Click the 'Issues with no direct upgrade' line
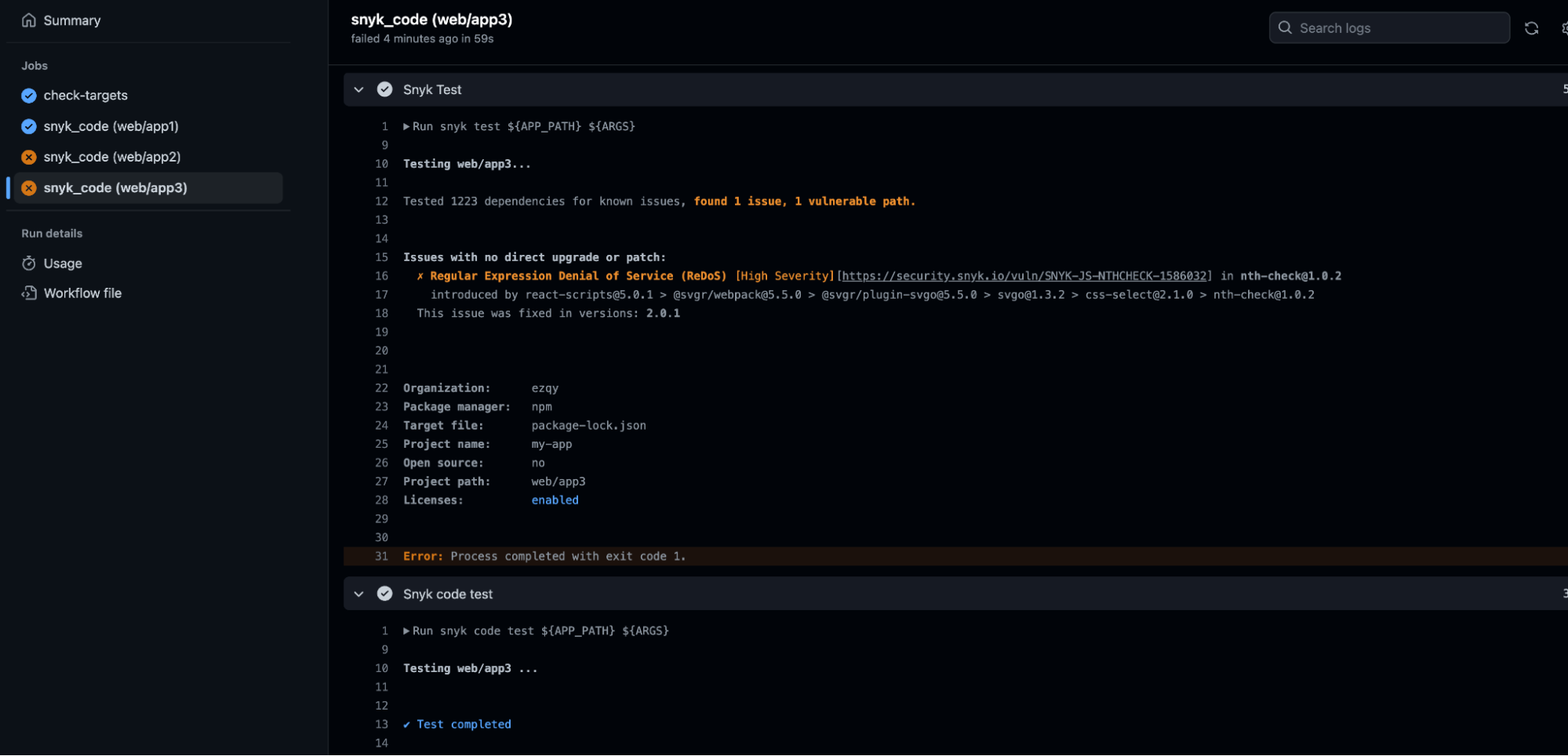The image size is (1568, 756). (534, 257)
